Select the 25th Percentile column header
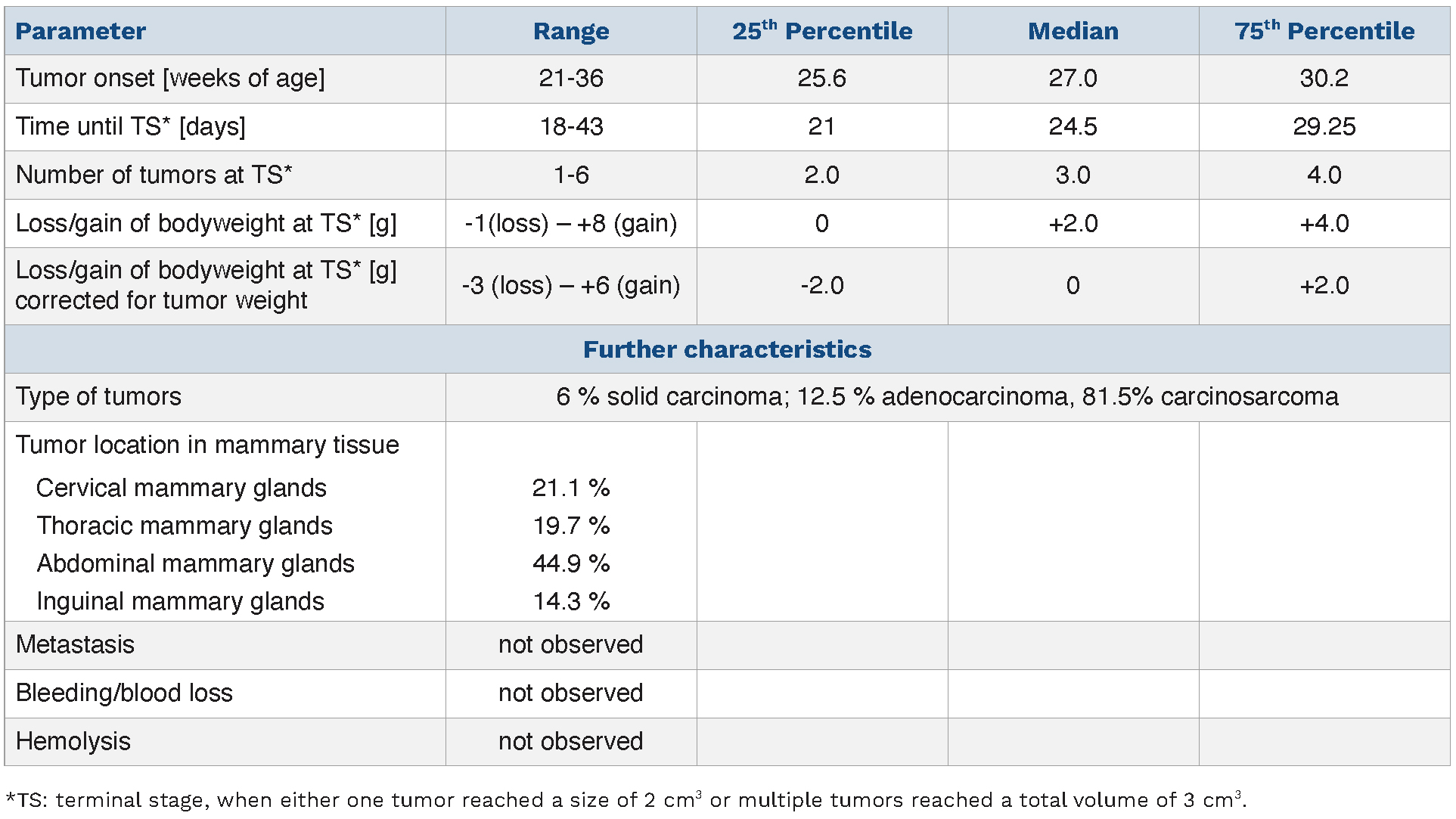The image size is (1456, 819). click(x=821, y=31)
